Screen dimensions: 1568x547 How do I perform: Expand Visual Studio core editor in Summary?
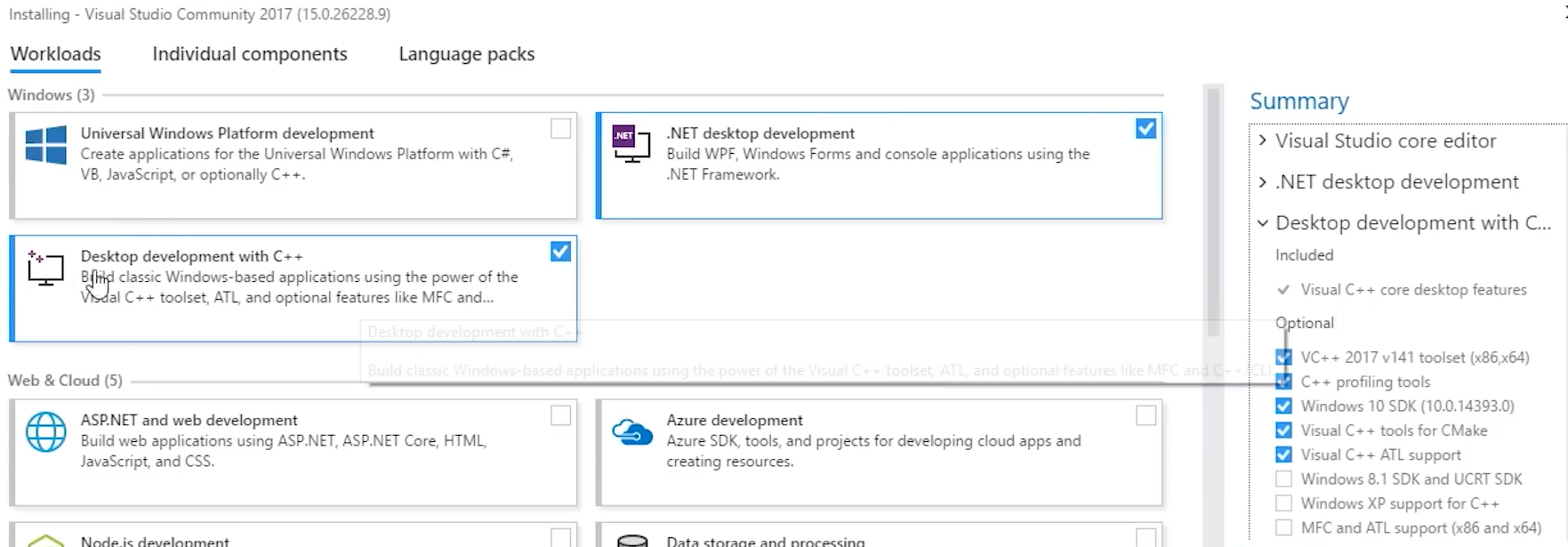(1262, 141)
